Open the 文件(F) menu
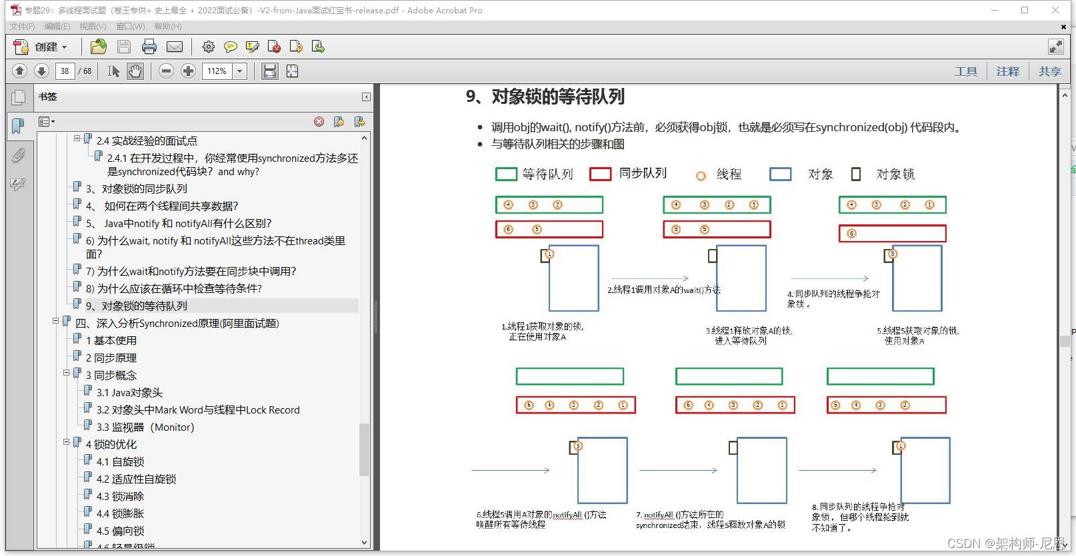The image size is (1076, 556). [21, 26]
